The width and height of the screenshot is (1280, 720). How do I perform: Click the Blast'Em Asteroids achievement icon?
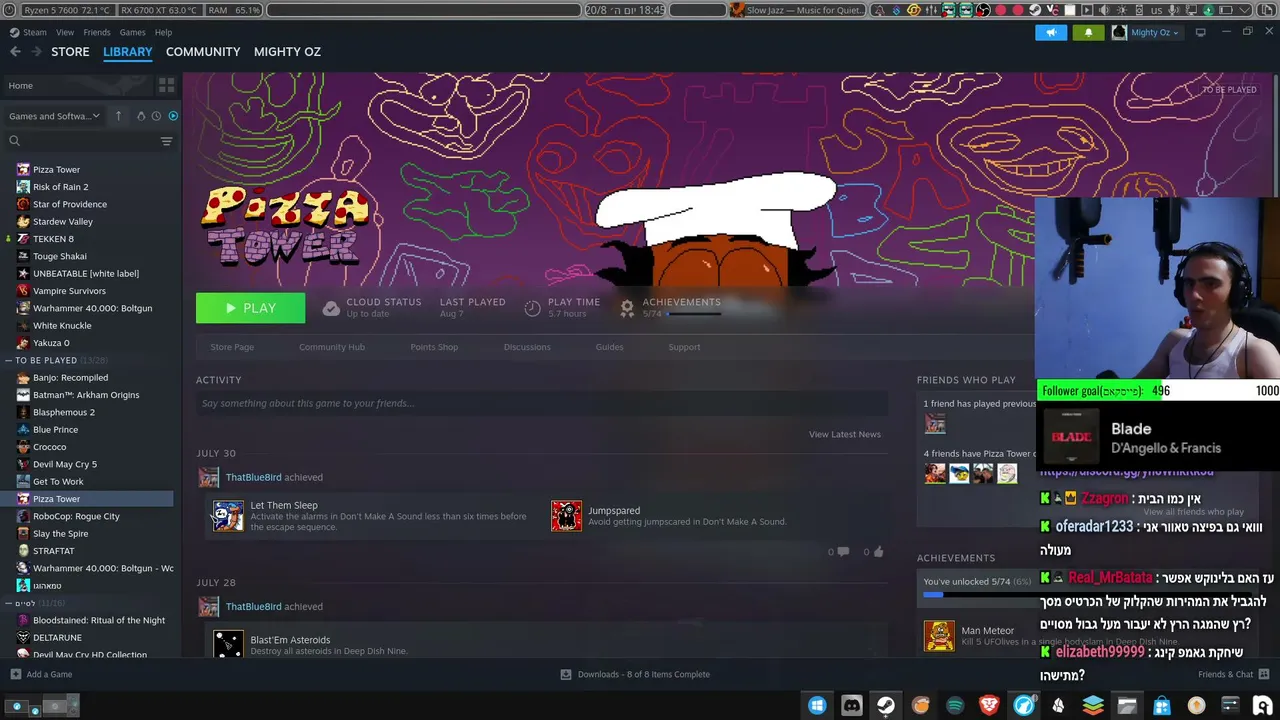pos(228,644)
